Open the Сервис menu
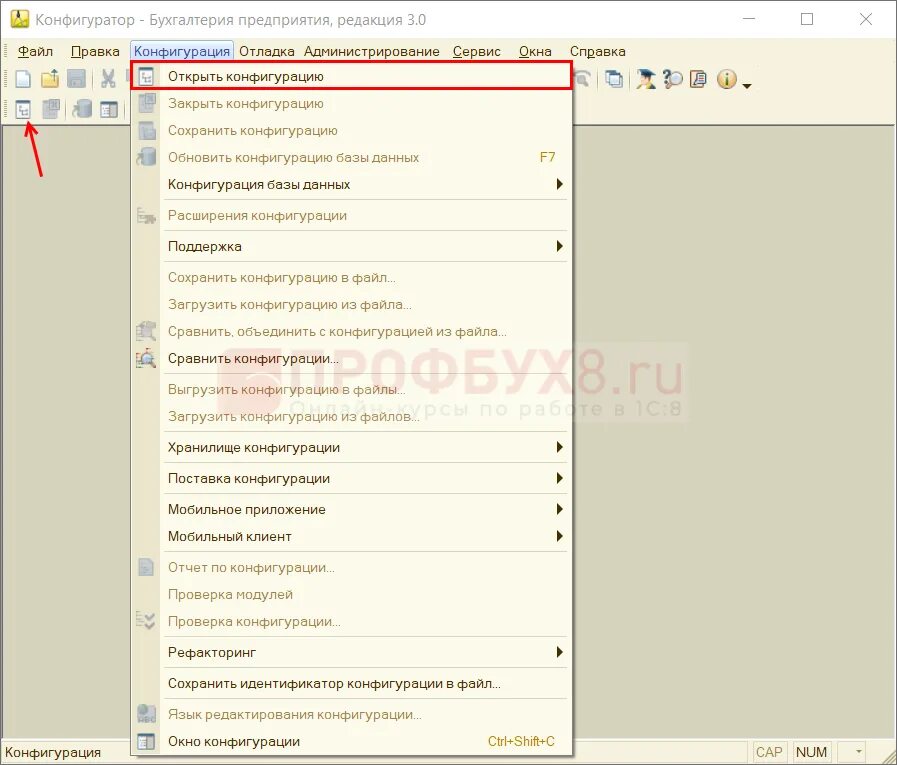This screenshot has height=765, width=897. pos(477,51)
